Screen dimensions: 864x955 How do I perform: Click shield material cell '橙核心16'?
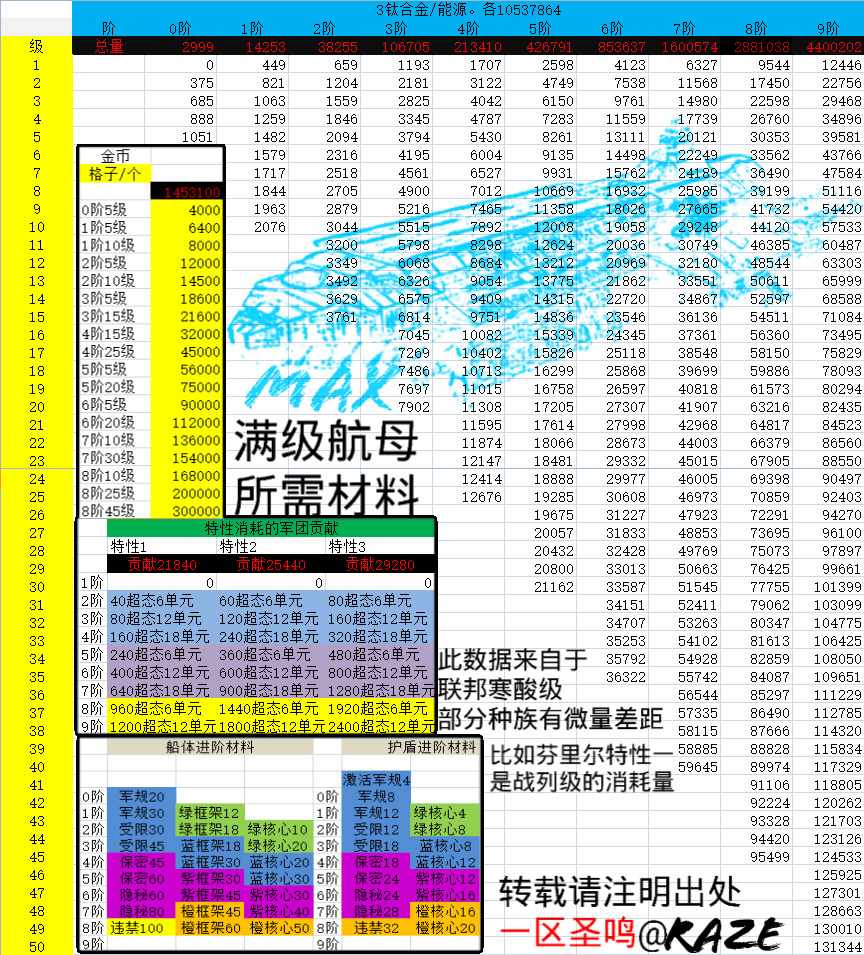point(445,912)
